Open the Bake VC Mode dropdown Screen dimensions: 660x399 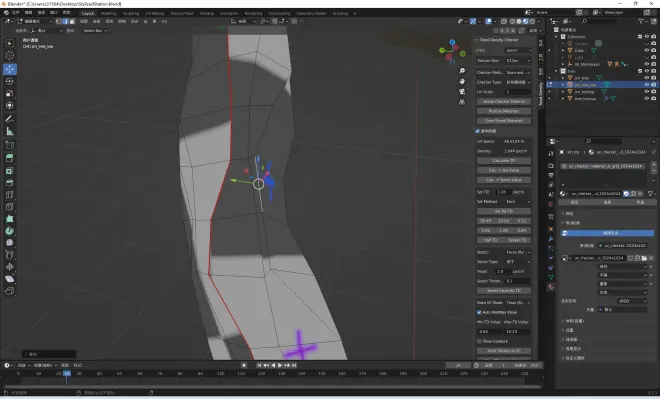518,303
